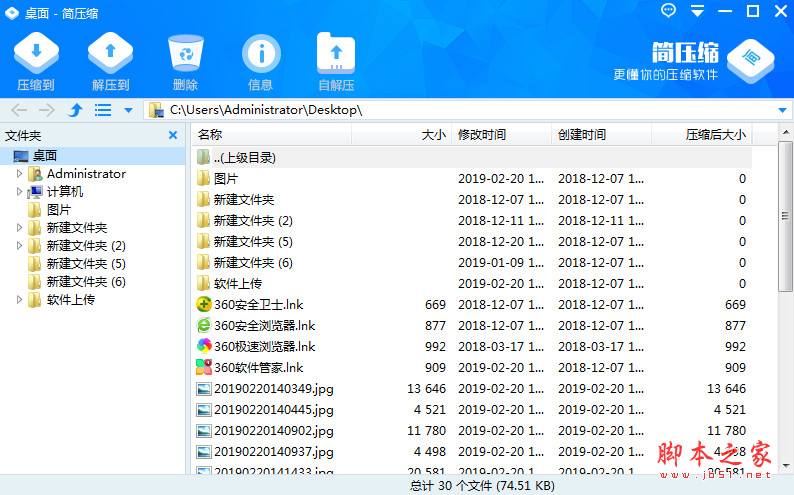Image resolution: width=794 pixels, height=495 pixels.
Task: Select the ..(上级目录) row
Action: tap(472, 157)
